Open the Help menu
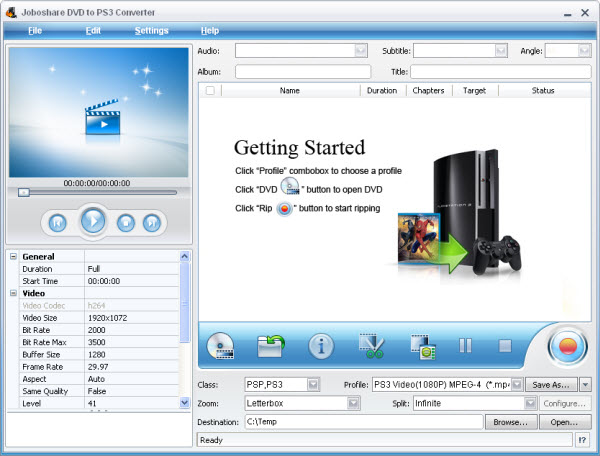Screen dimensions: 600x456 [210, 31]
